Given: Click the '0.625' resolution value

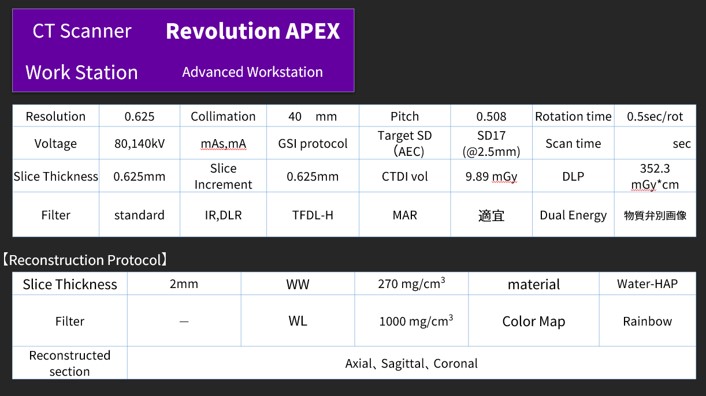Looking at the screenshot, I should point(139,116).
